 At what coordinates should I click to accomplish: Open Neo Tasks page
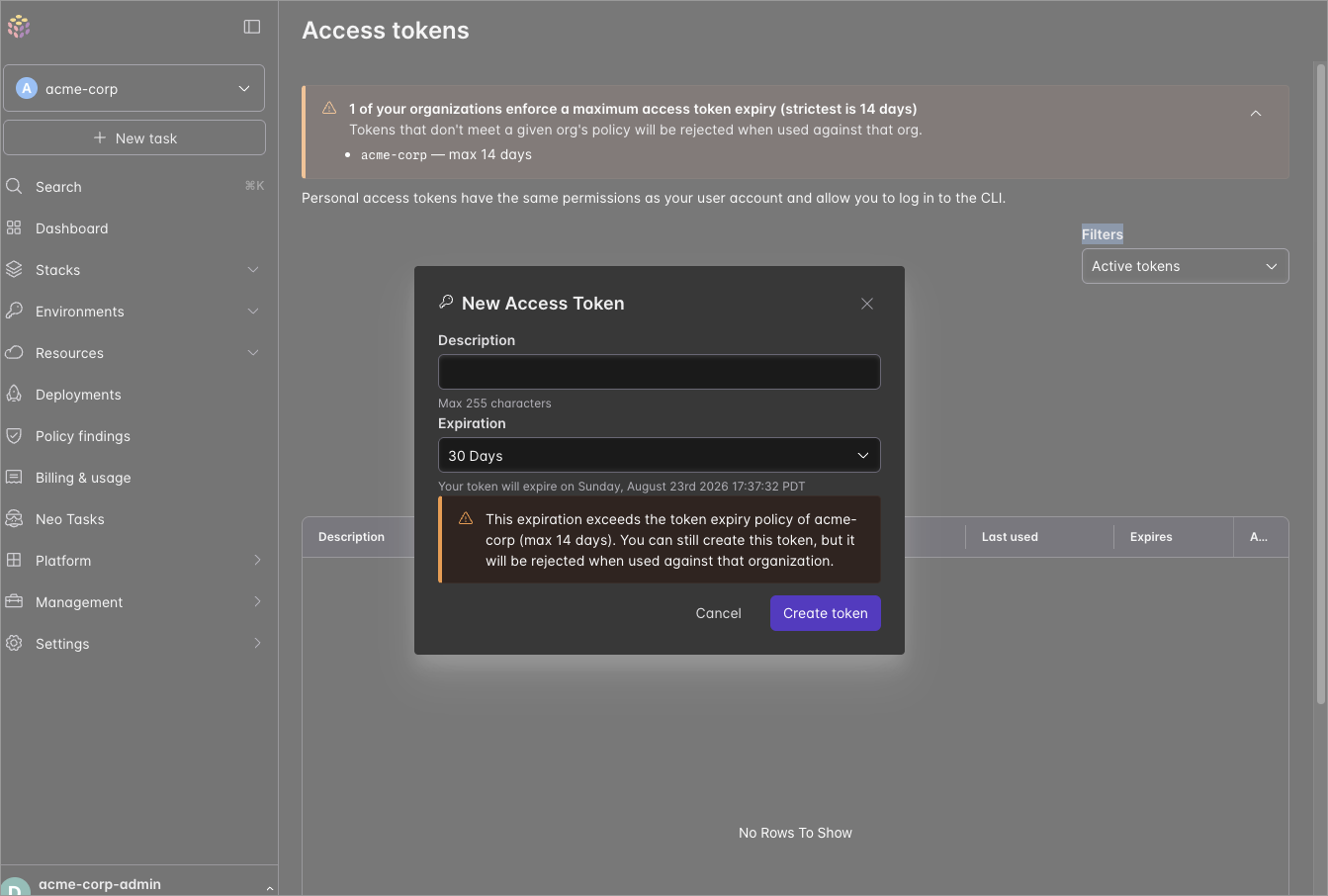click(x=69, y=519)
